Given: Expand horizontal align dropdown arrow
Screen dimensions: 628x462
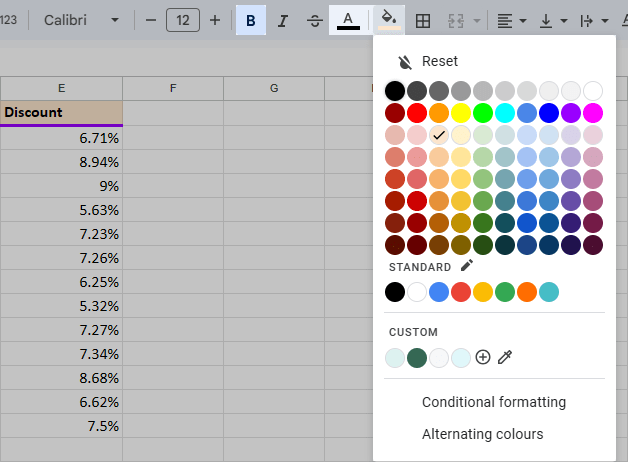Looking at the screenshot, I should [x=523, y=20].
